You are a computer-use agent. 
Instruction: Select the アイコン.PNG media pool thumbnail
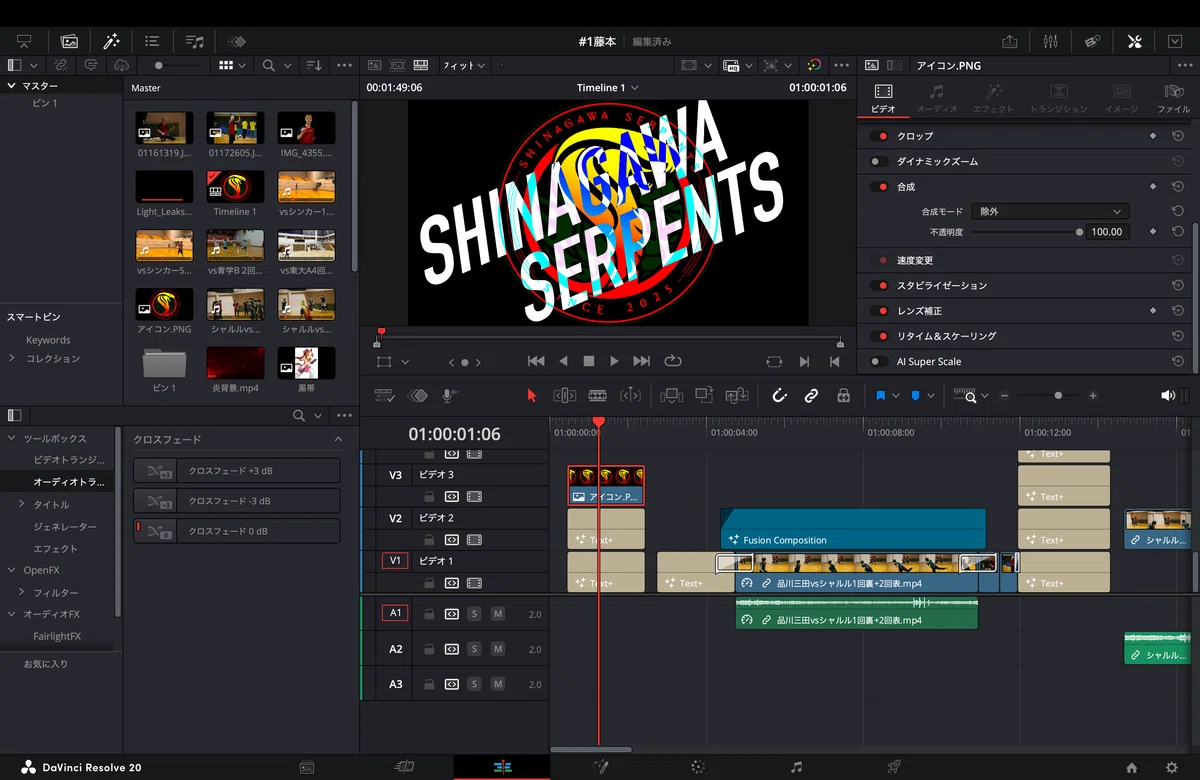pos(165,306)
